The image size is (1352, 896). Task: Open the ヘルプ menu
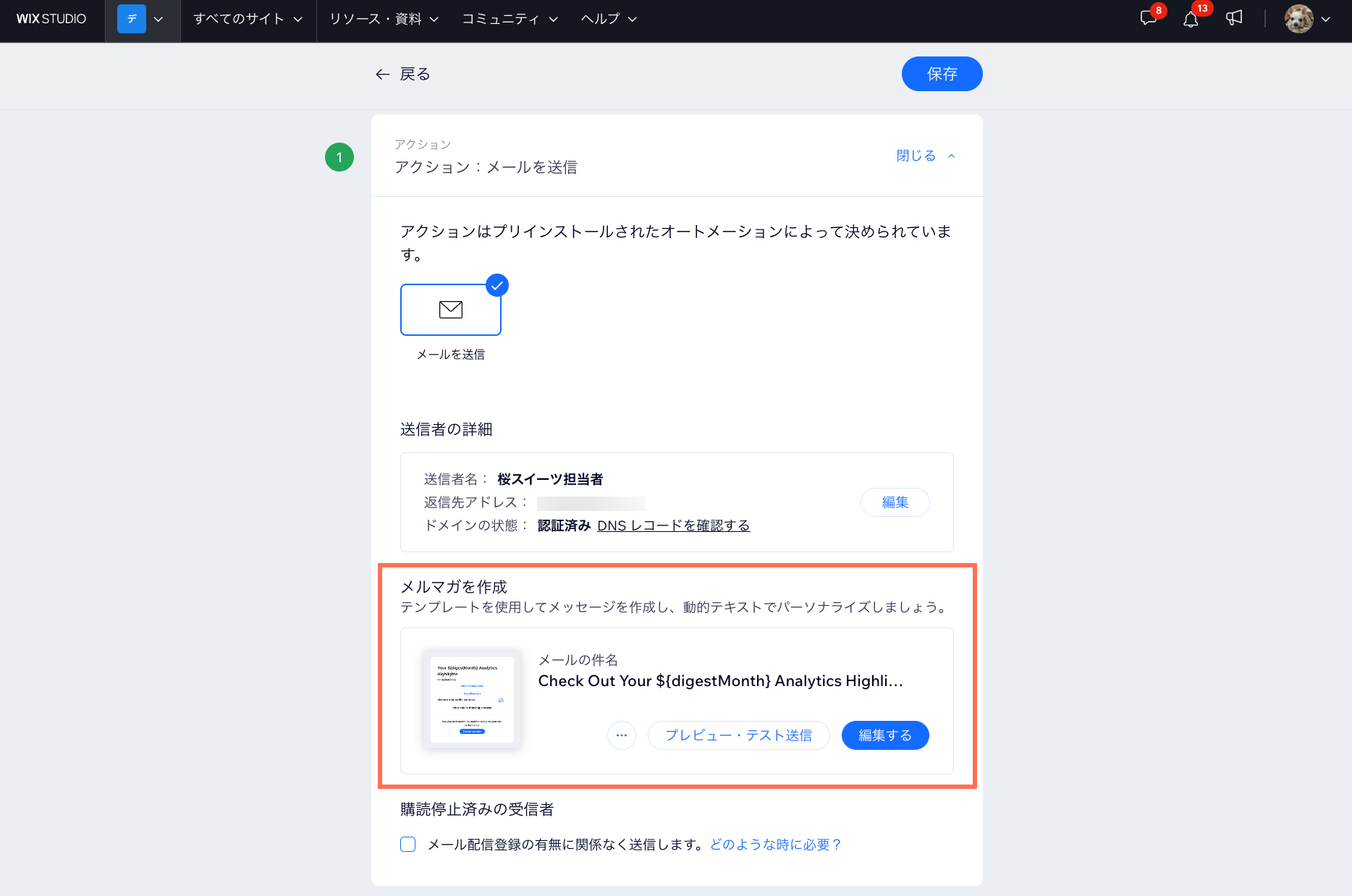coord(609,19)
